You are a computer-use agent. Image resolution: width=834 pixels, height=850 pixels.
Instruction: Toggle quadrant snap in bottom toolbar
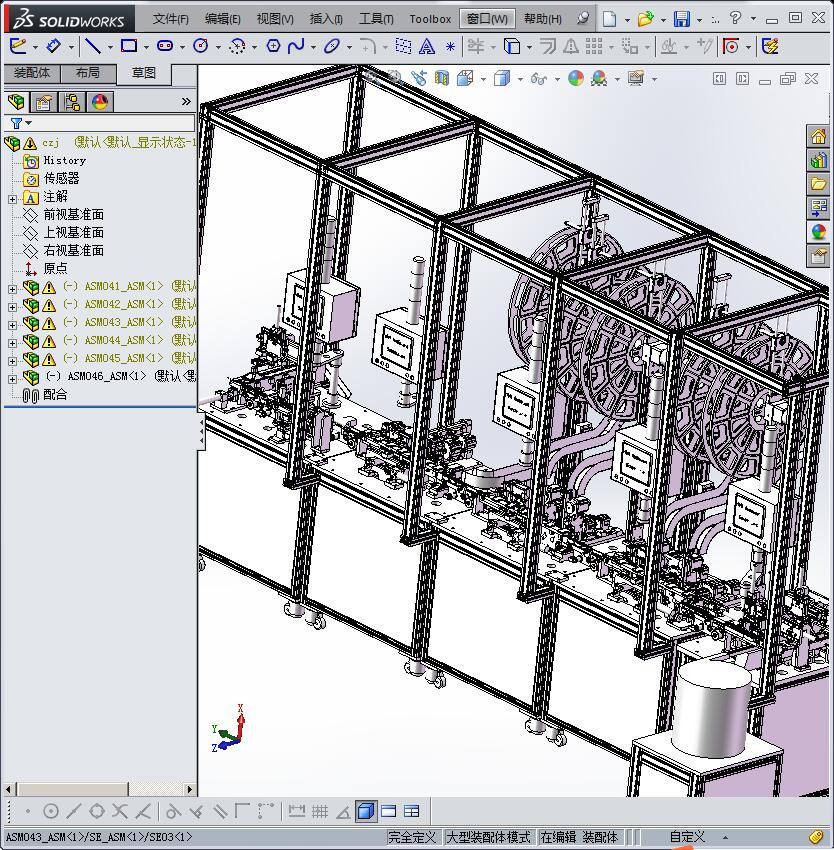97,811
